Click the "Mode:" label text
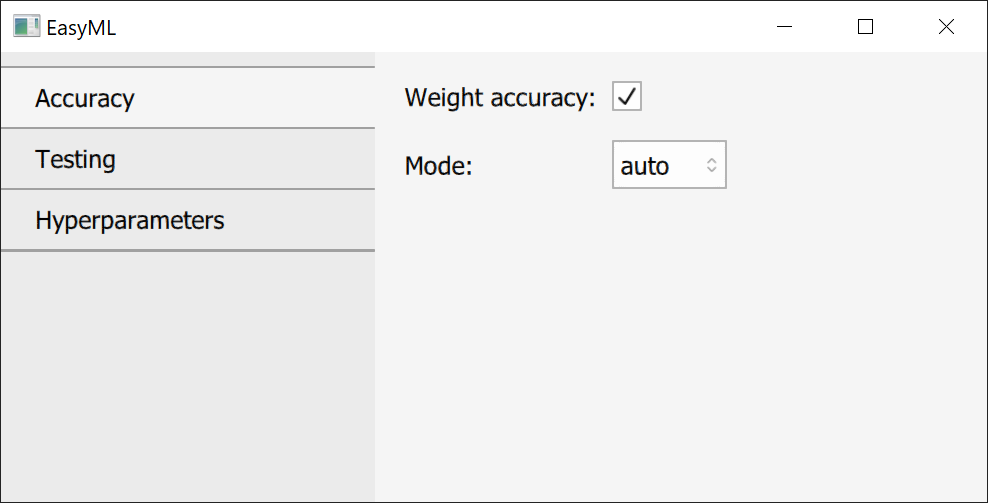Screen dimensions: 988x503 [x=438, y=166]
